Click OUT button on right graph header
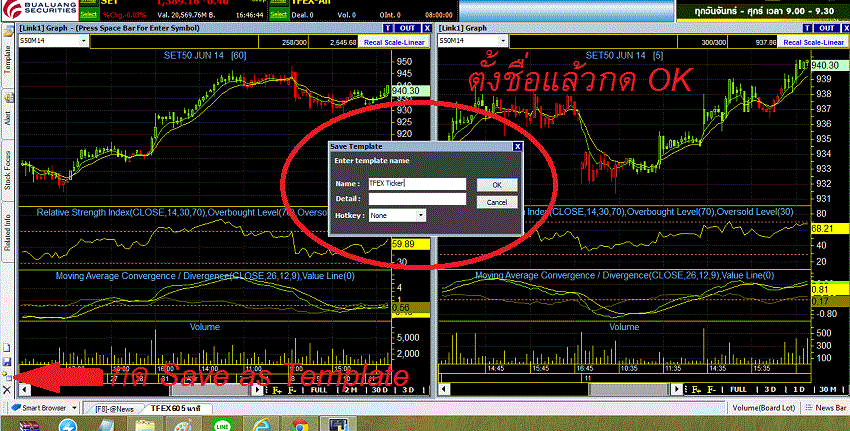The width and height of the screenshot is (850, 431). [x=827, y=28]
